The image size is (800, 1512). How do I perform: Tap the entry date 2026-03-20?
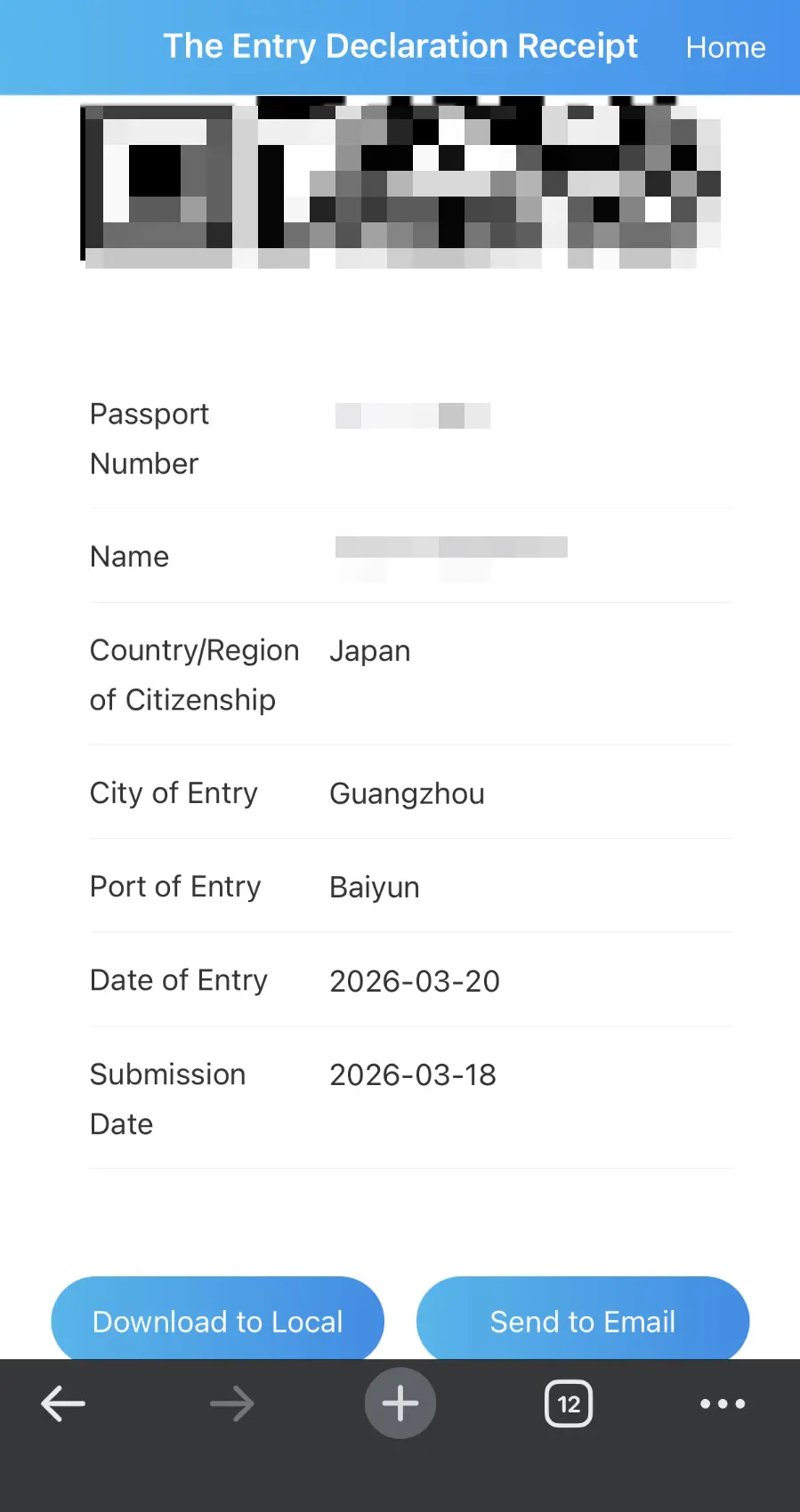click(415, 981)
